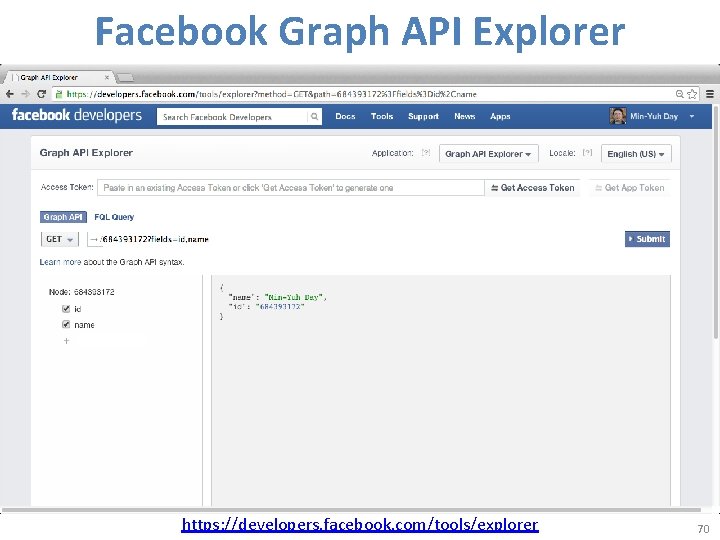Image resolution: width=720 pixels, height=540 pixels.
Task: Open the News menu
Action: tap(465, 117)
